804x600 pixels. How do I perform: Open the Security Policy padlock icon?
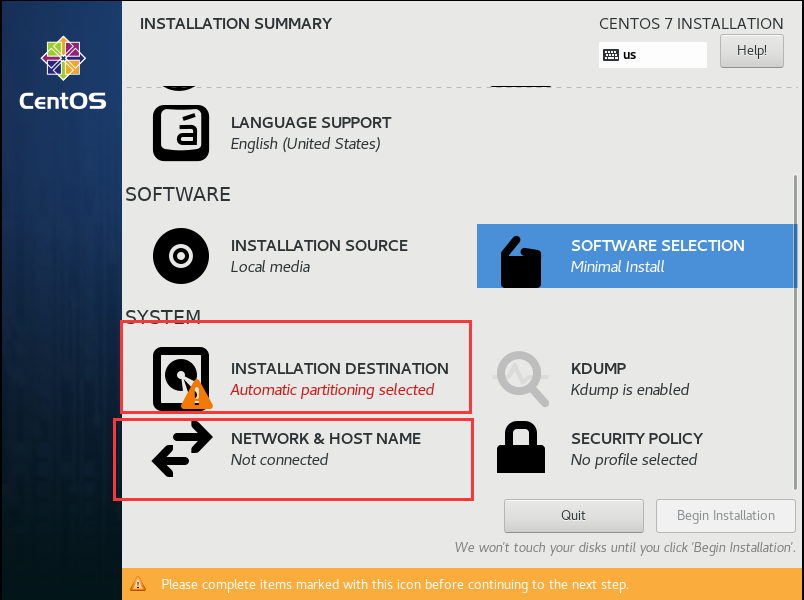point(521,446)
